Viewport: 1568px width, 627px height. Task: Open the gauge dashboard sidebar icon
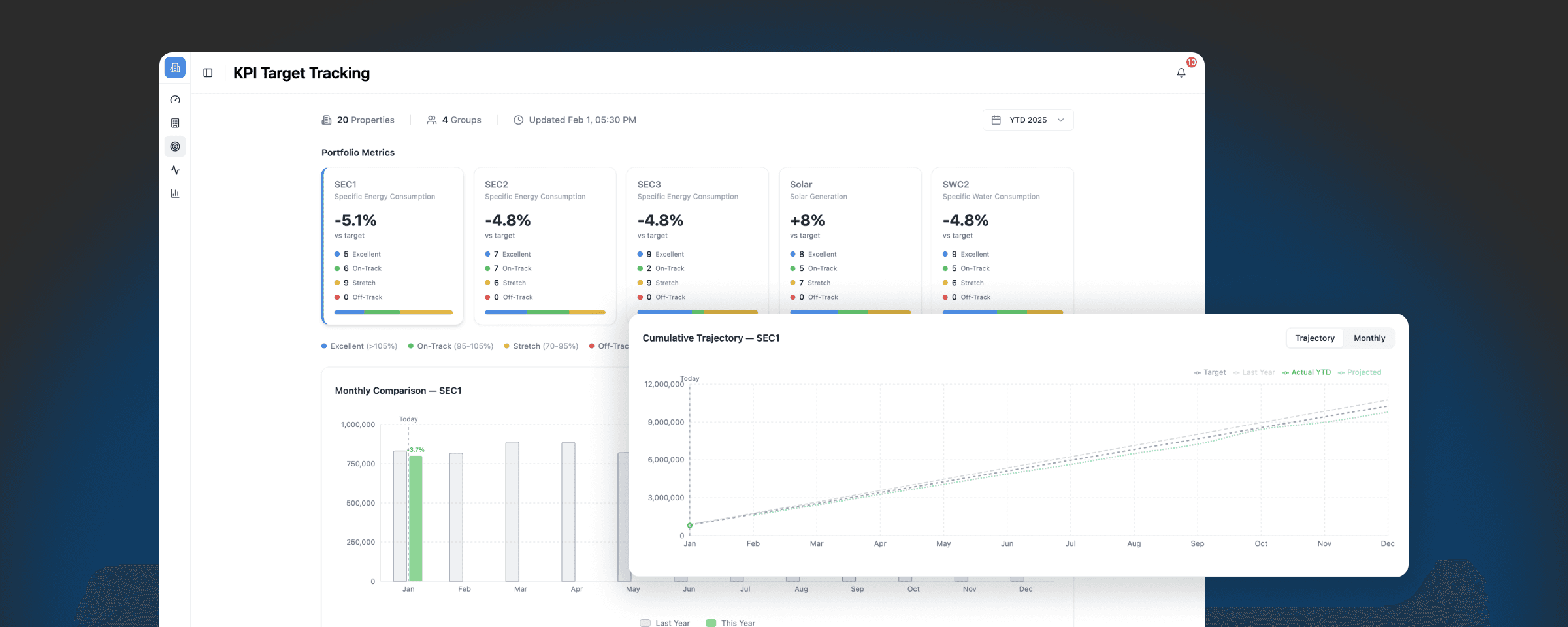175,99
